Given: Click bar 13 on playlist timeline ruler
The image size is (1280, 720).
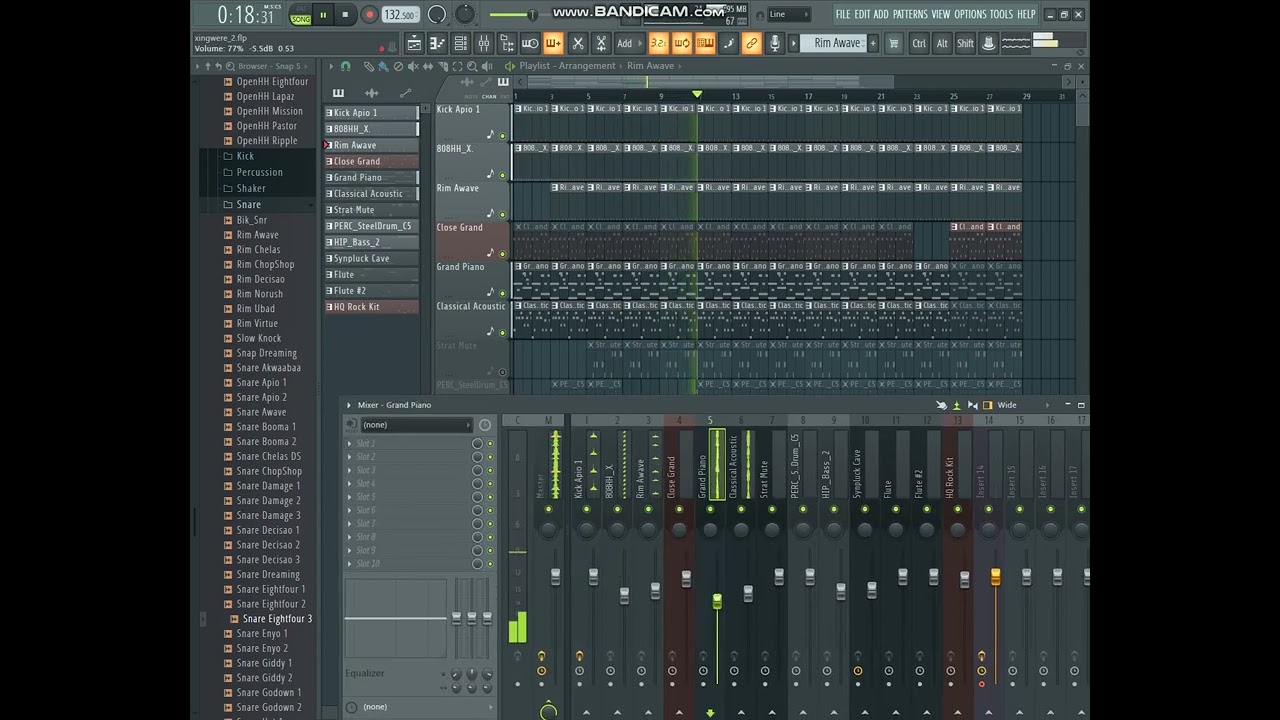Looking at the screenshot, I should 734,96.
